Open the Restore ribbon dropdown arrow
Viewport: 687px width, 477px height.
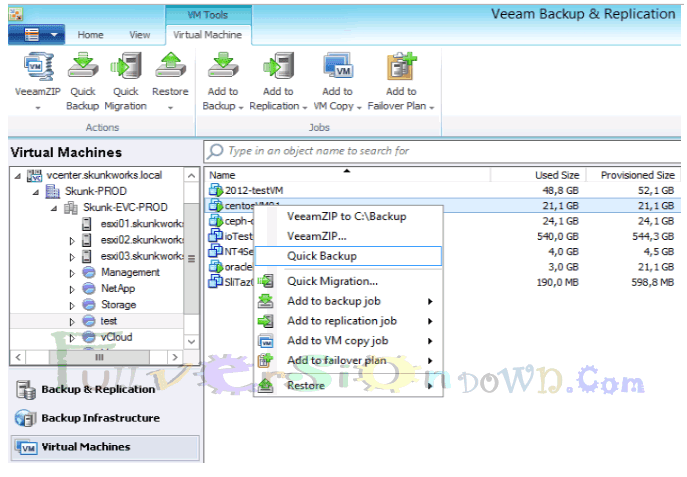(170, 107)
